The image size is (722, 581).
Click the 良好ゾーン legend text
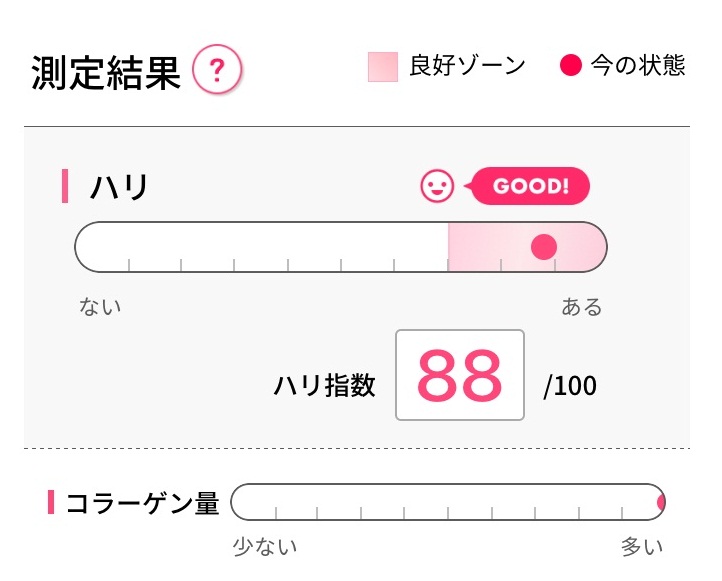click(x=468, y=65)
